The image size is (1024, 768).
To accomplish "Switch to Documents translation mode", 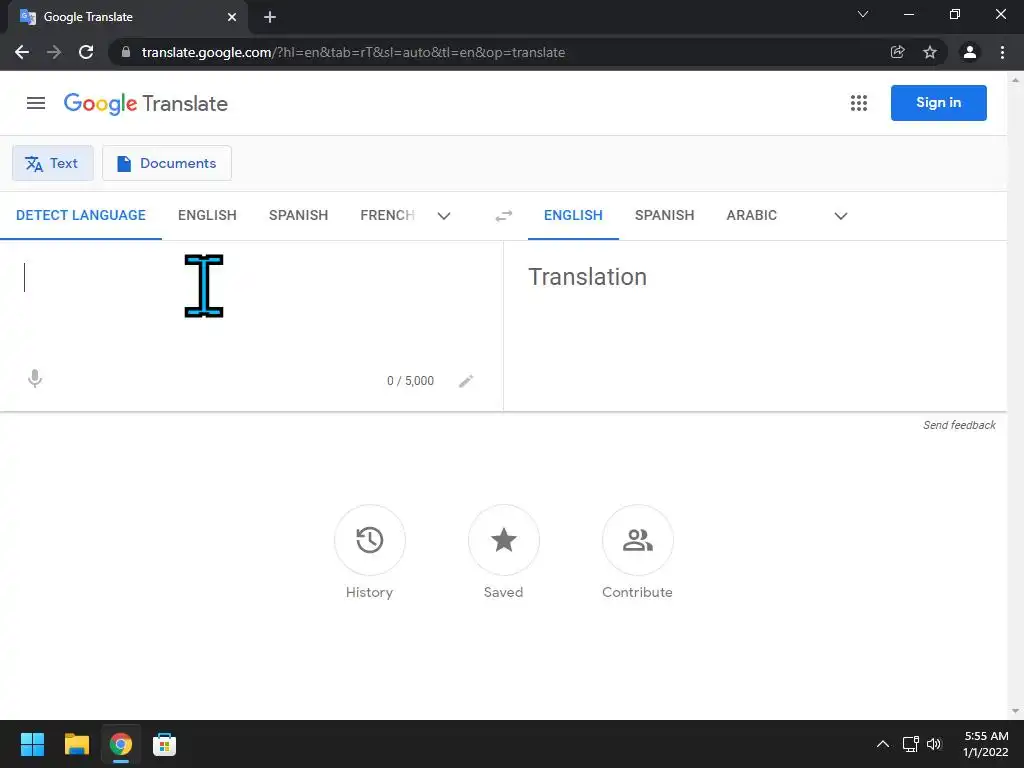I will click(167, 163).
